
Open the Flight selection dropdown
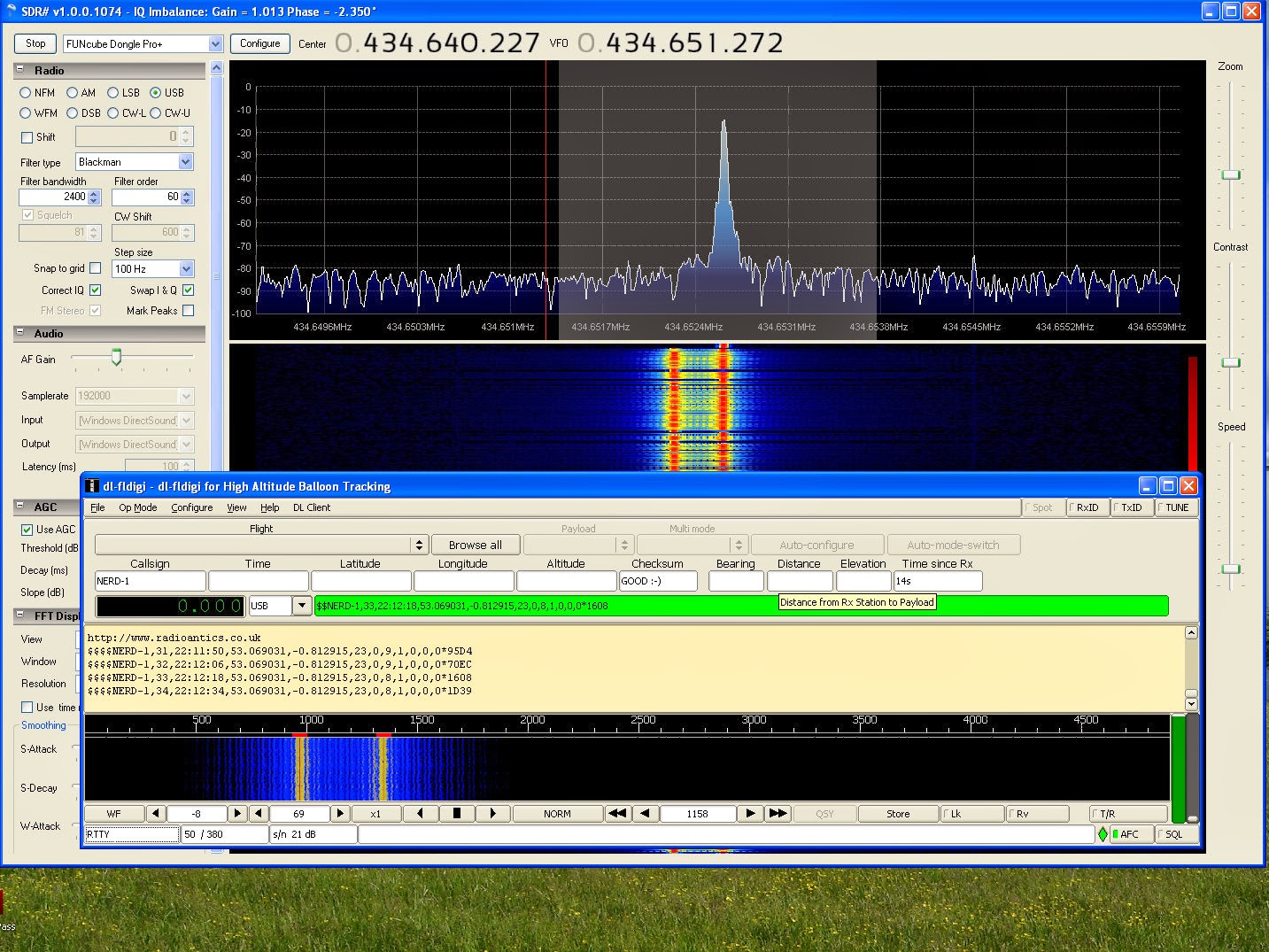pos(419,546)
